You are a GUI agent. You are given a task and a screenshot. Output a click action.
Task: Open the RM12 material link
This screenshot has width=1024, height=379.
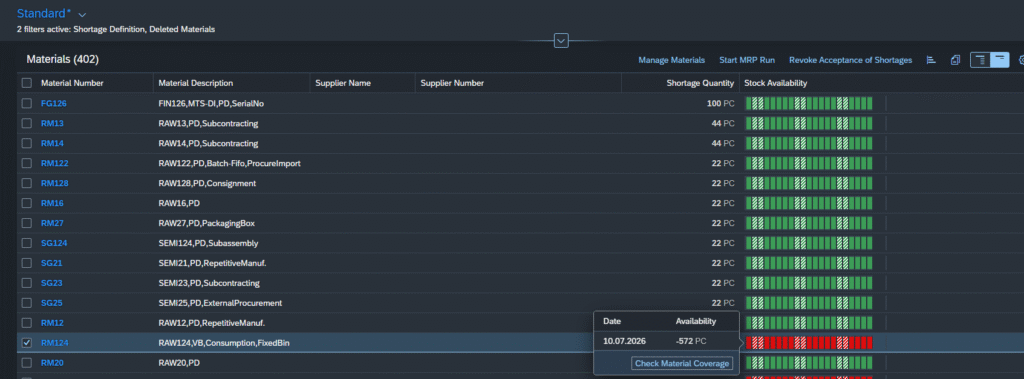tap(52, 323)
